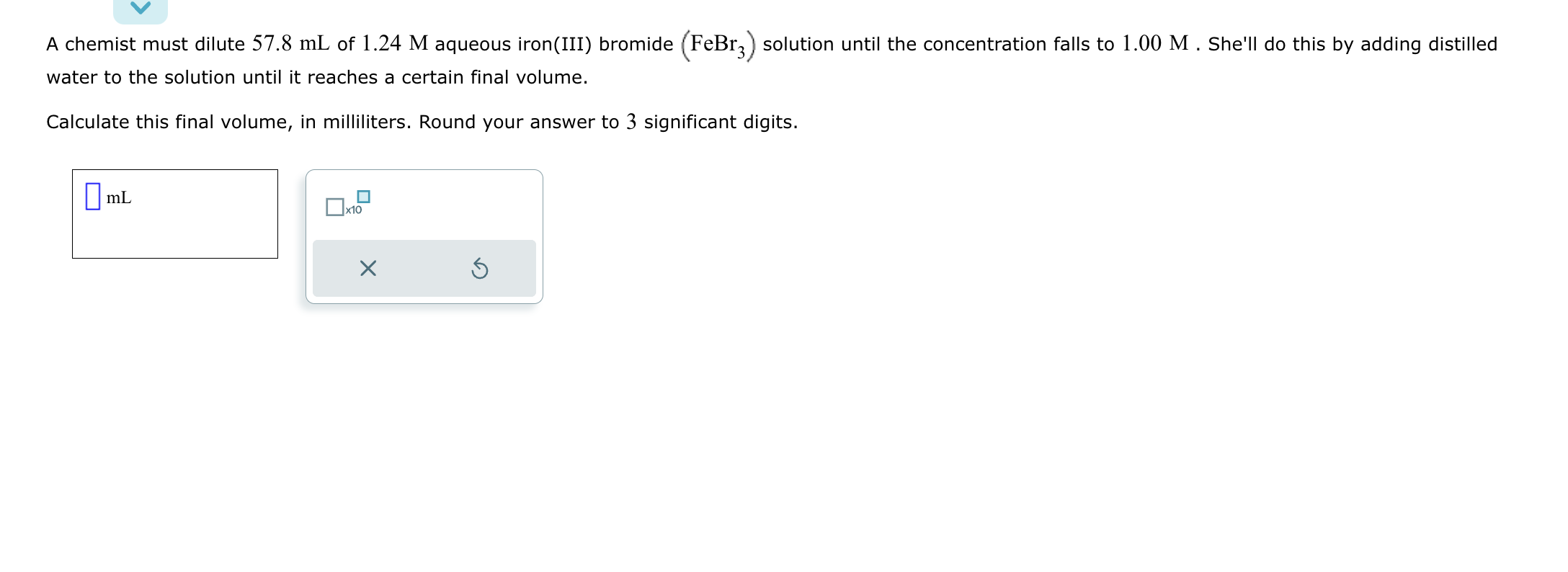Click the base-number box beside x10
Screen dimensions: 1568x572
pos(335,208)
